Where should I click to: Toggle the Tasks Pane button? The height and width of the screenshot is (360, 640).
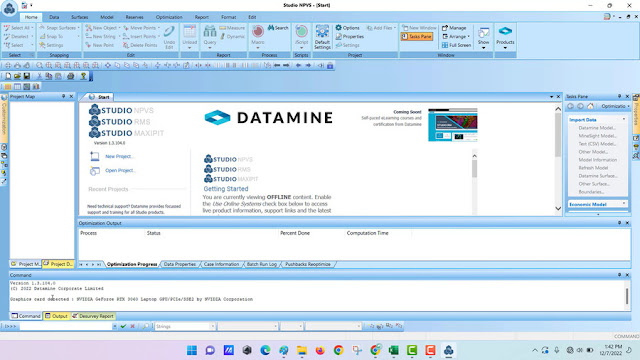point(416,36)
